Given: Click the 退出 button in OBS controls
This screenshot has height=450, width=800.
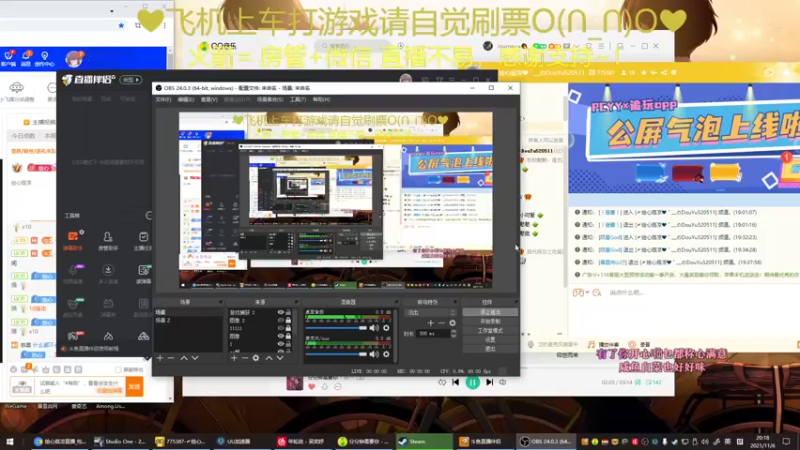Looking at the screenshot, I should [x=490, y=349].
